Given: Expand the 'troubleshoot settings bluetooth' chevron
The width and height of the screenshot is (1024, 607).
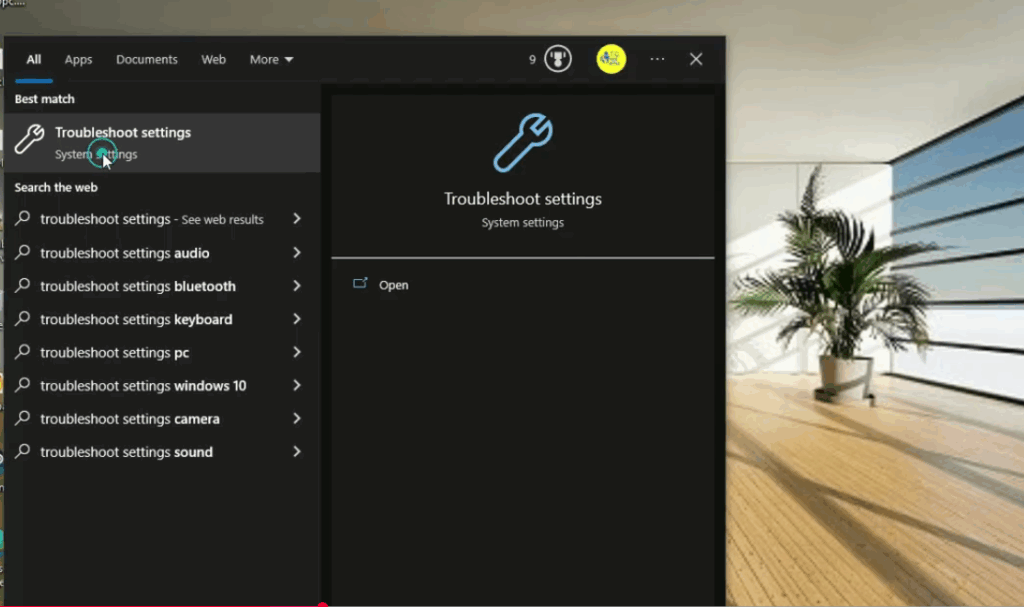Looking at the screenshot, I should pos(297,286).
